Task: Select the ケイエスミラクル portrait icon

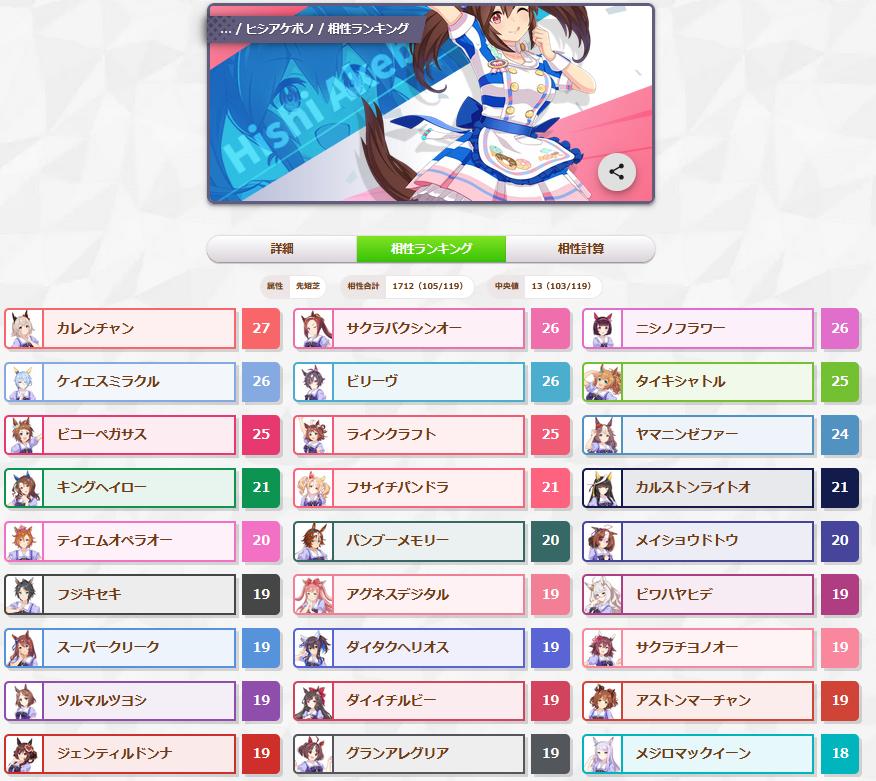Action: tap(24, 382)
